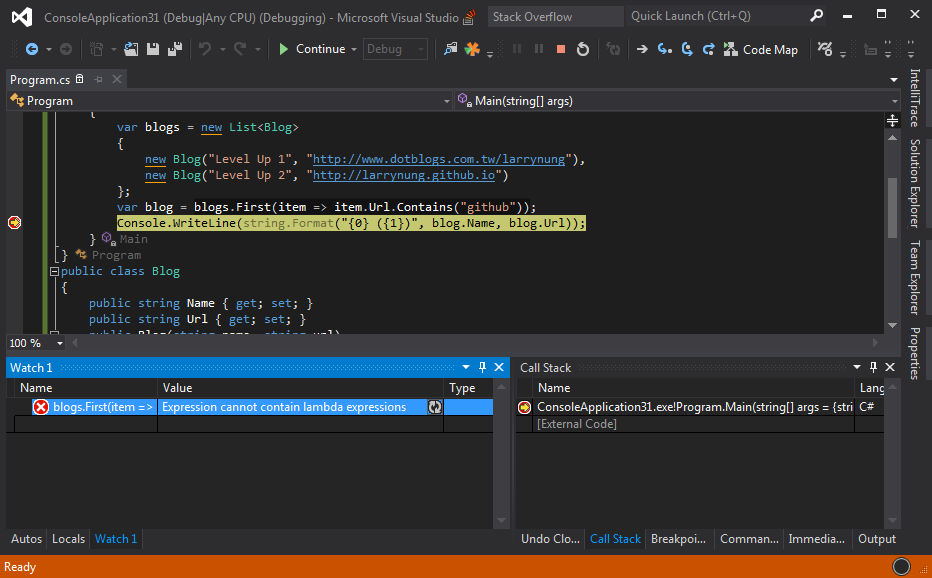Viewport: 932px width, 578px height.
Task: Open the Team Explorer side tab
Action: click(x=915, y=277)
